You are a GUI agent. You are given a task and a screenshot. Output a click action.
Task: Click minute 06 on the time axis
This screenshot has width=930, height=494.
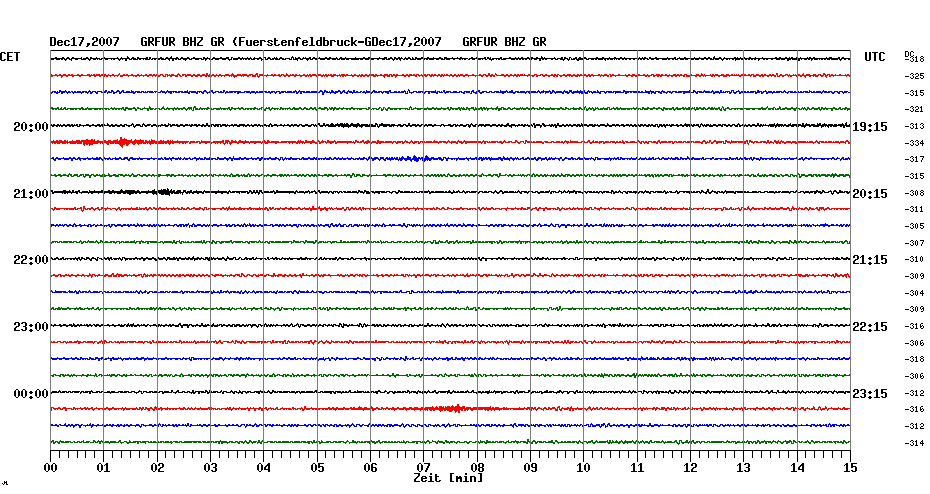(370, 467)
